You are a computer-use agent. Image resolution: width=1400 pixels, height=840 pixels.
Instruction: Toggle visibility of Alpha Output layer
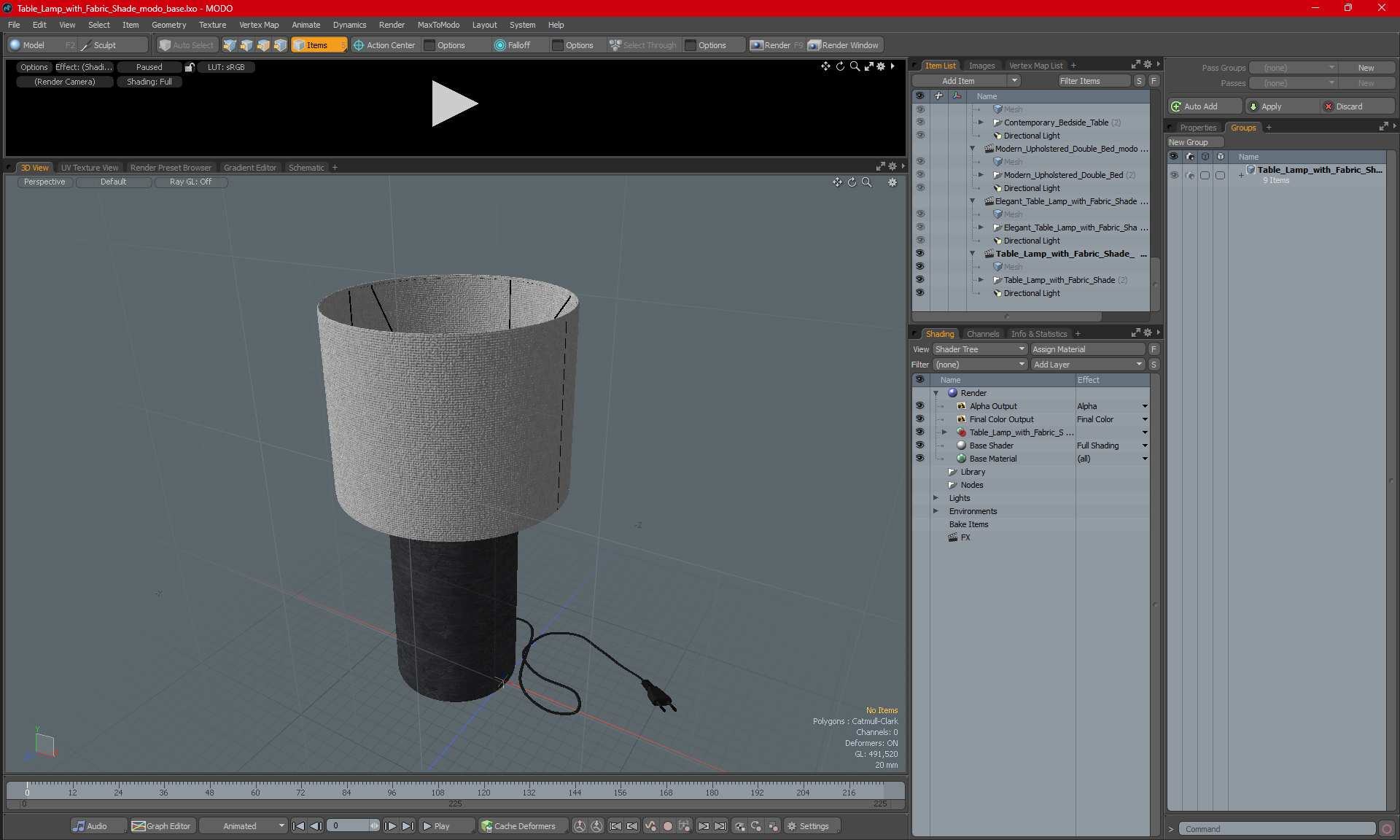[x=919, y=406]
